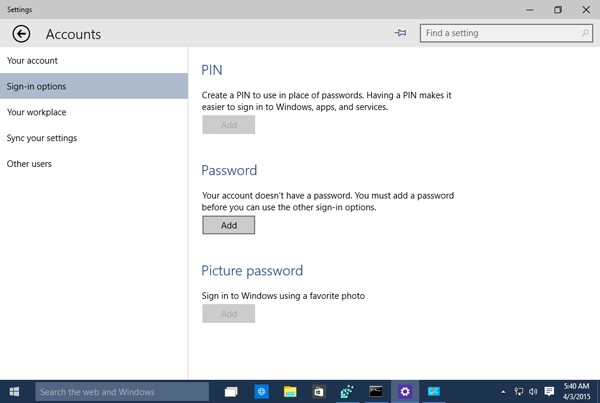Add a password with the Password Add button
600x403 pixels.
(x=228, y=225)
